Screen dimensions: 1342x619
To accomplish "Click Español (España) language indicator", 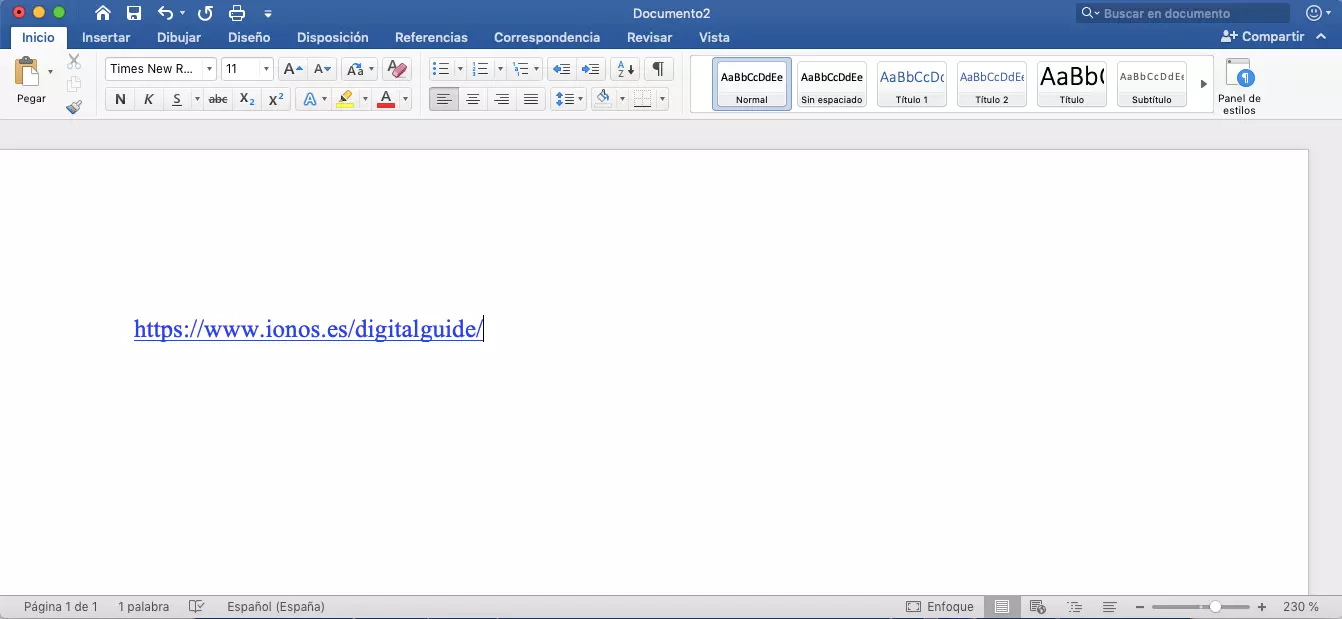I will tap(276, 607).
